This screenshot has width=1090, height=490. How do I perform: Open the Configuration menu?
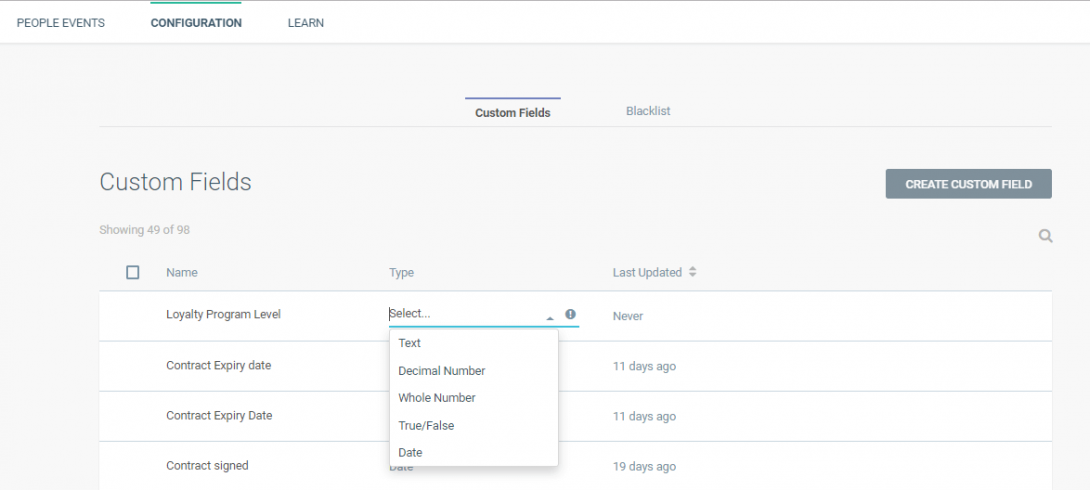196,23
